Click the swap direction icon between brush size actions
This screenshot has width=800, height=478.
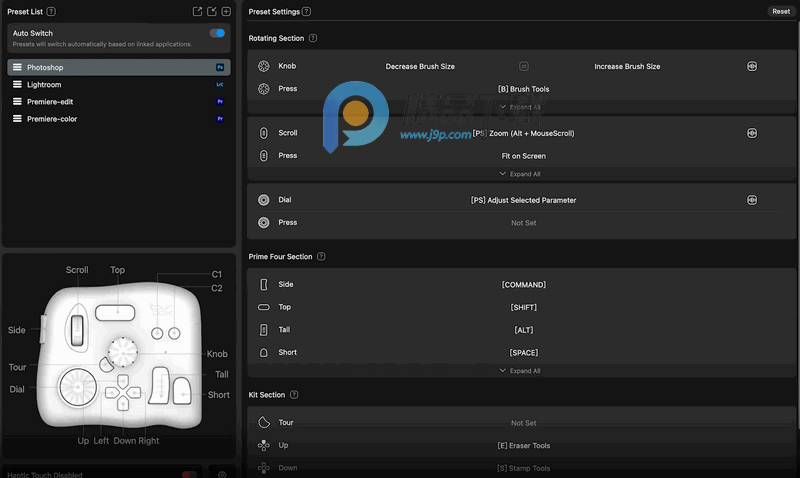523,67
